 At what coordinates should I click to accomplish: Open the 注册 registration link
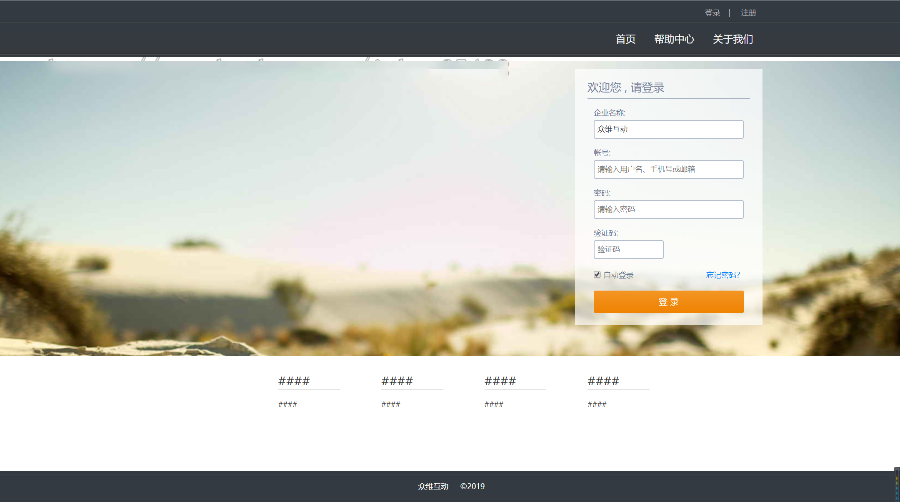click(748, 13)
